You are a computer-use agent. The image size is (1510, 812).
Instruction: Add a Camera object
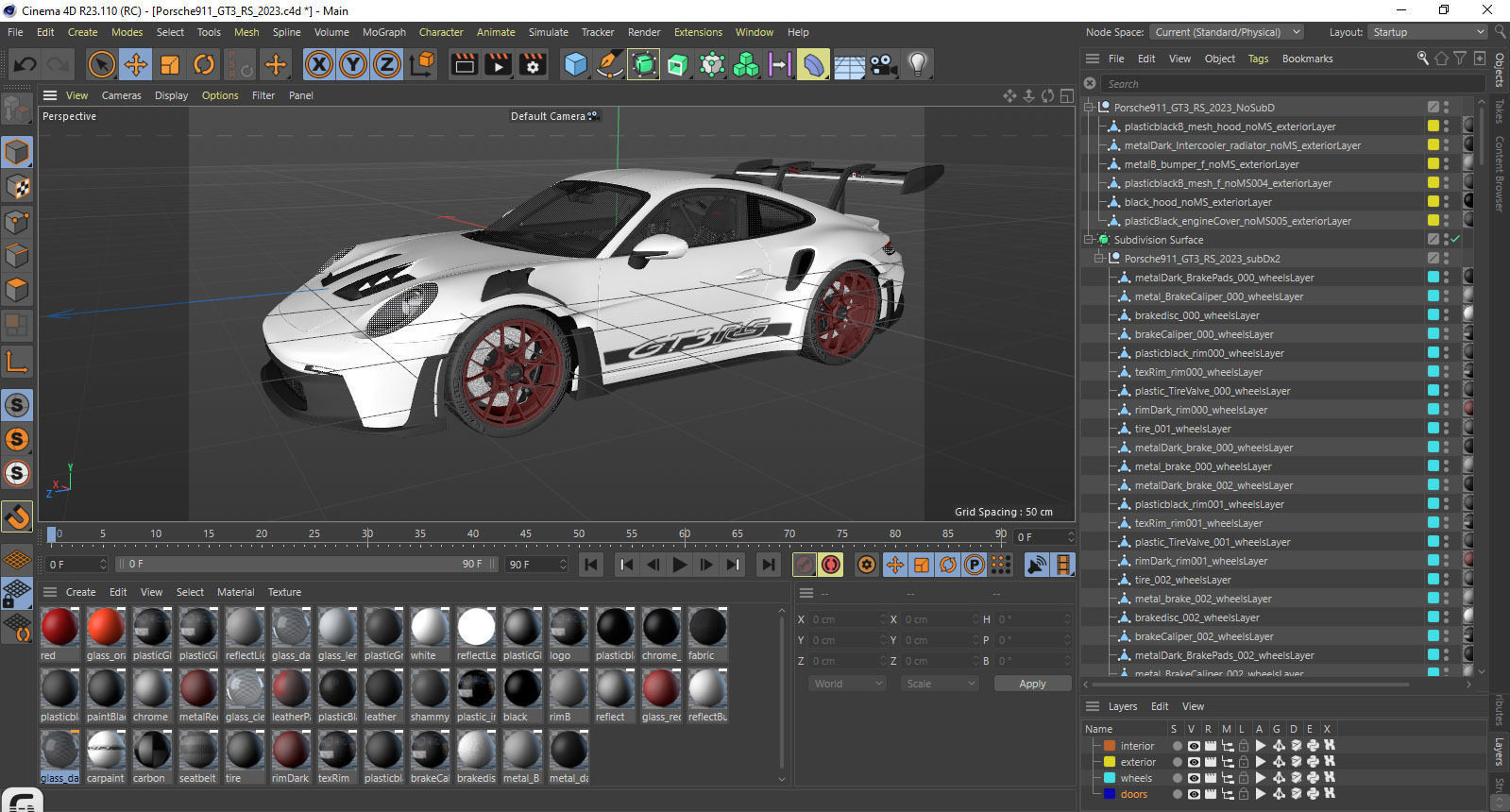pos(883,64)
